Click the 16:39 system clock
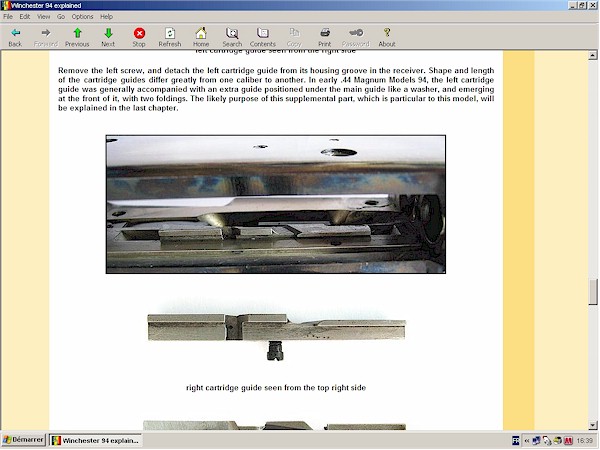The width and height of the screenshot is (600, 450). (x=585, y=441)
